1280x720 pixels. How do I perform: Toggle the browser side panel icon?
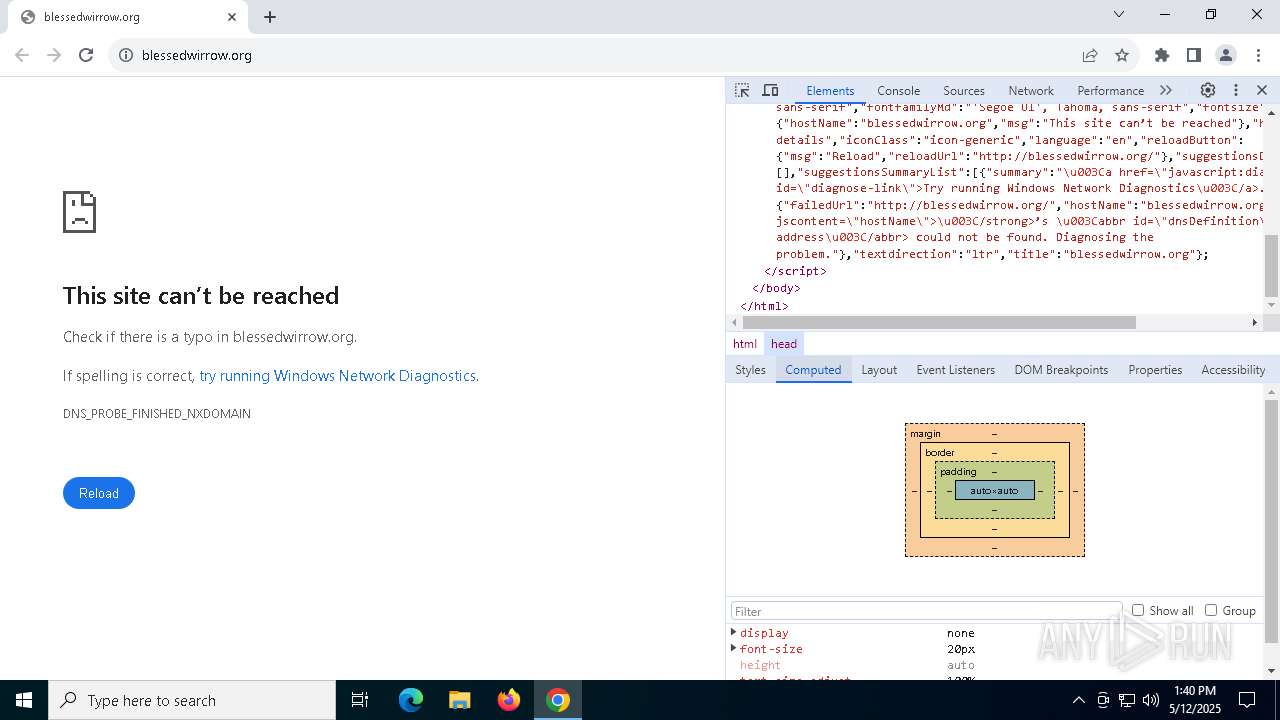[1194, 55]
